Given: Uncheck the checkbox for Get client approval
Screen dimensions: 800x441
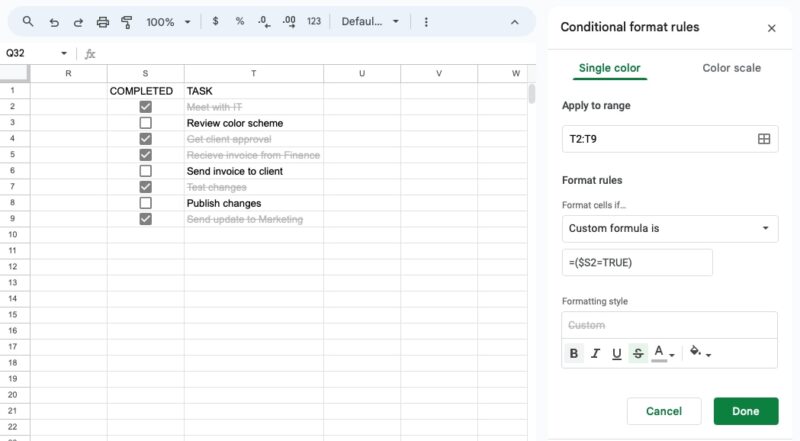Looking at the screenshot, I should pyautogui.click(x=145, y=139).
